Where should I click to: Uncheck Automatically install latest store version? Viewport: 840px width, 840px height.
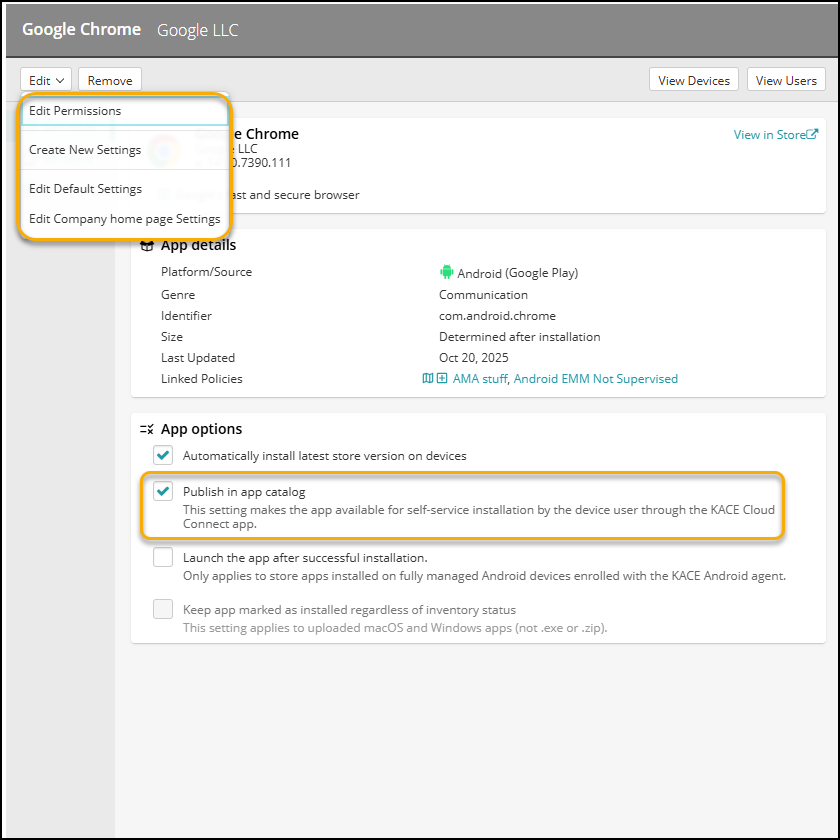tap(163, 456)
